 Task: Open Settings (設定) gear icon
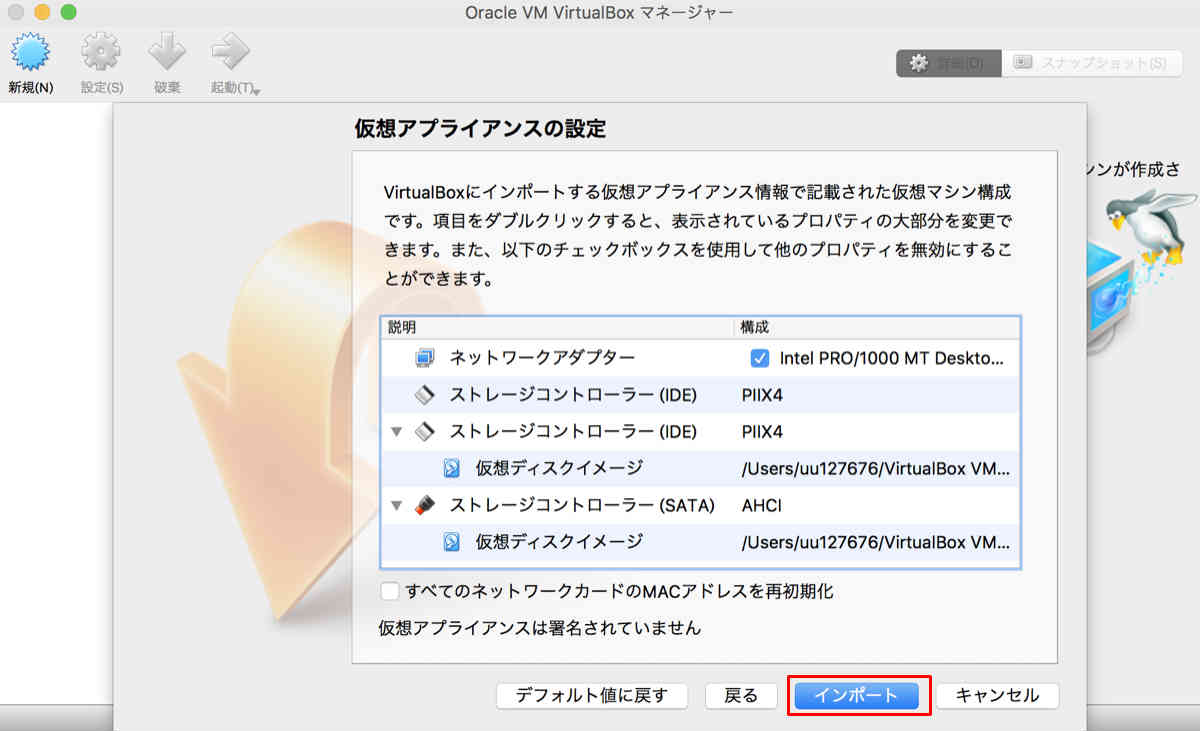coord(101,53)
